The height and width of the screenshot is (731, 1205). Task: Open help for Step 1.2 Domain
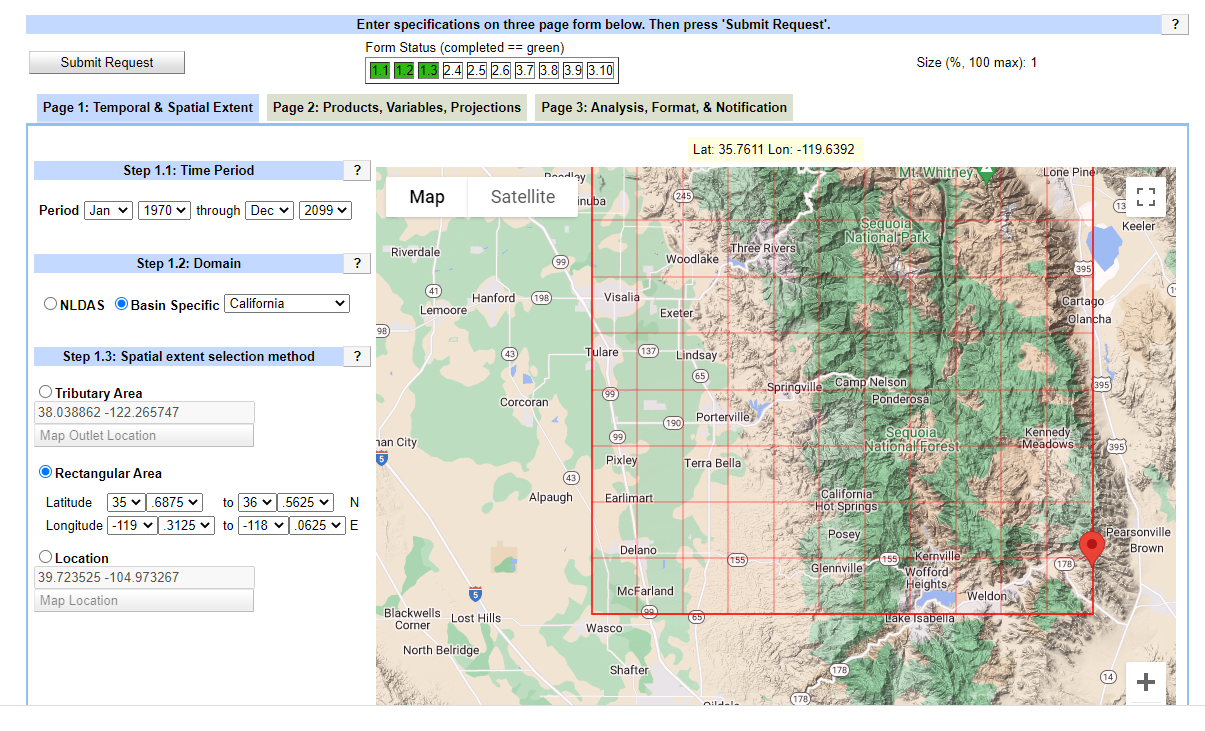pyautogui.click(x=357, y=263)
